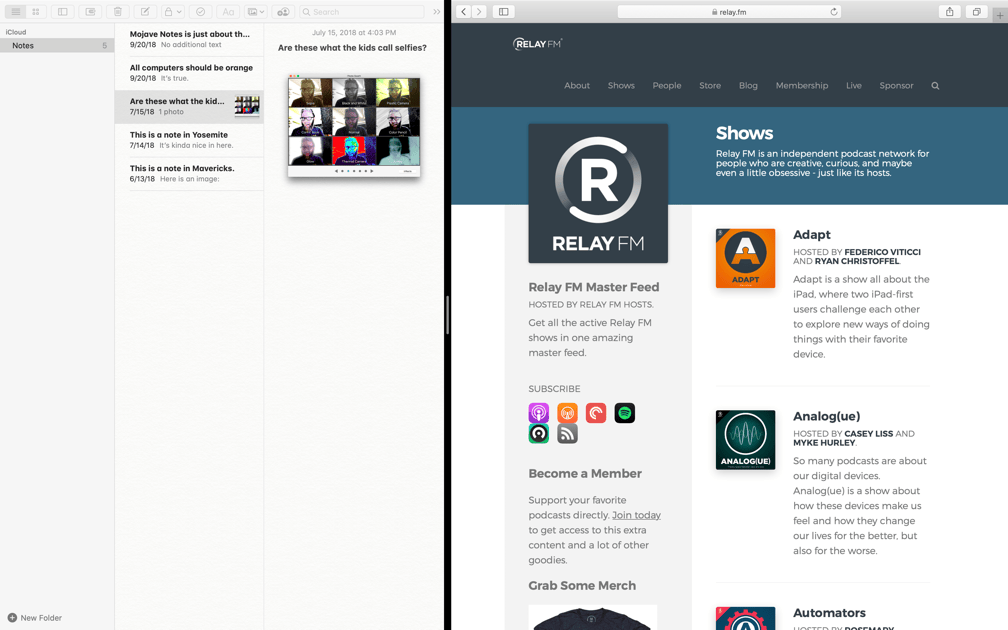Subscribe via Pocket Casts icon
Viewport: 1008px width, 630px height.
(x=596, y=413)
